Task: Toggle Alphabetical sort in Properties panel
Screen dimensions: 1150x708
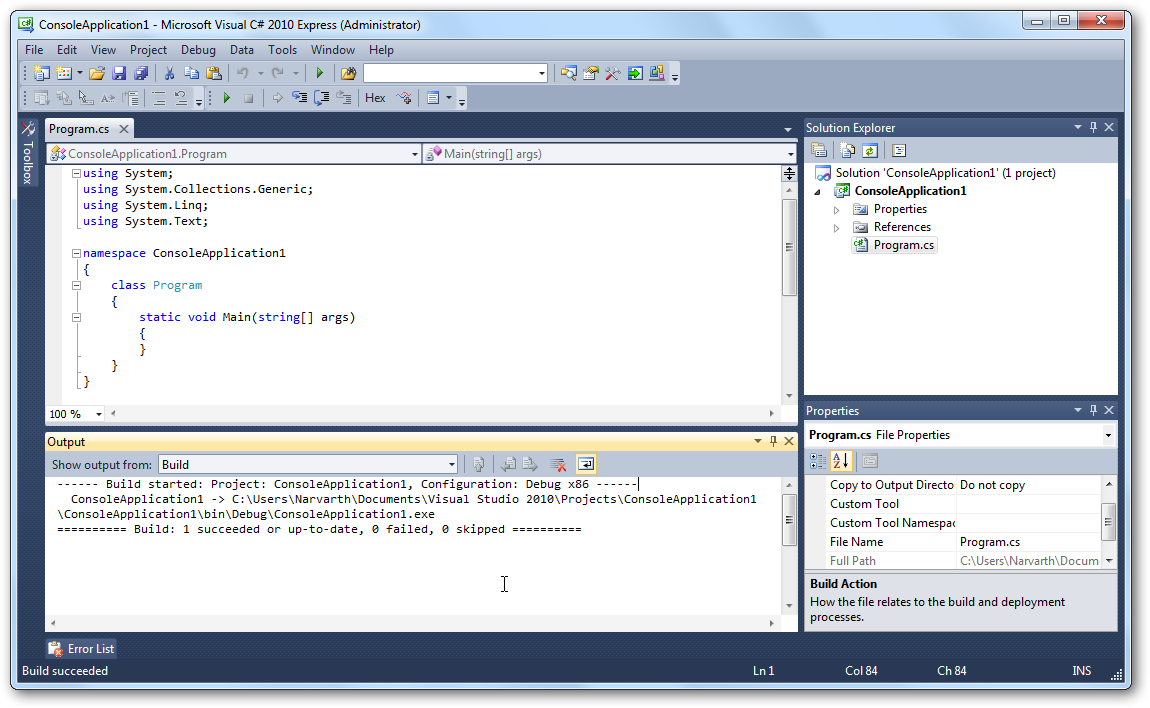Action: (841, 461)
